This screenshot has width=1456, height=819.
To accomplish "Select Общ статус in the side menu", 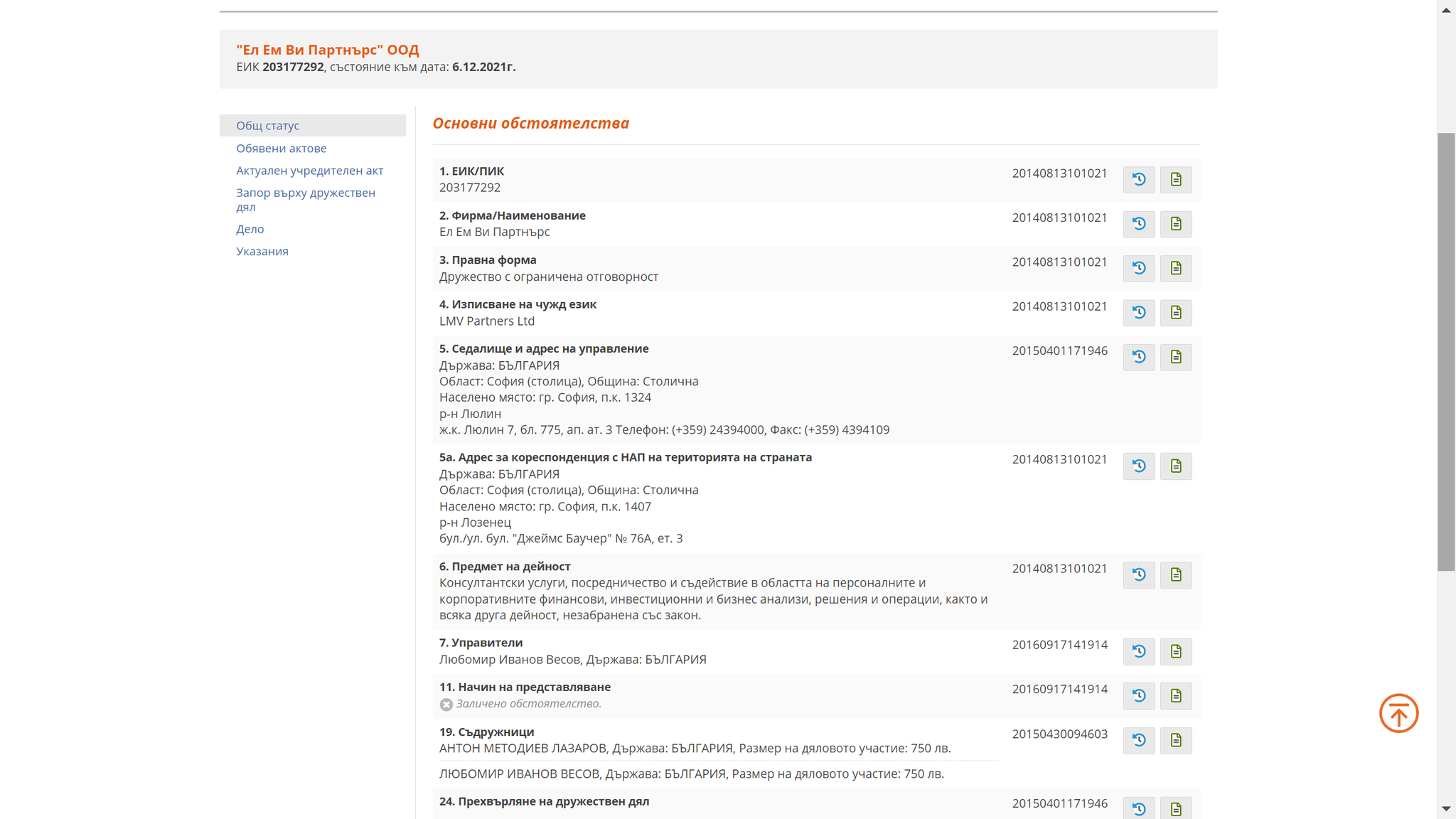I will (268, 126).
